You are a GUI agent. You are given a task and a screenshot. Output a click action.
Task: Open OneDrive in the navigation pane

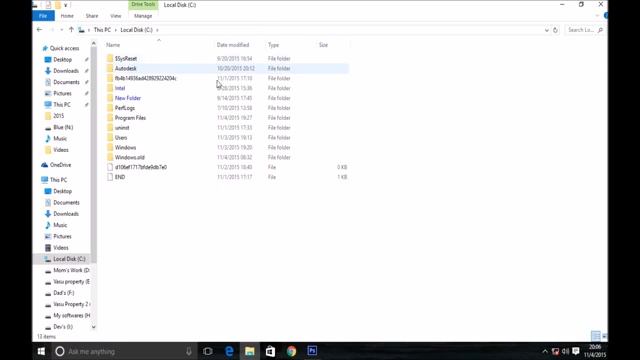(x=60, y=165)
